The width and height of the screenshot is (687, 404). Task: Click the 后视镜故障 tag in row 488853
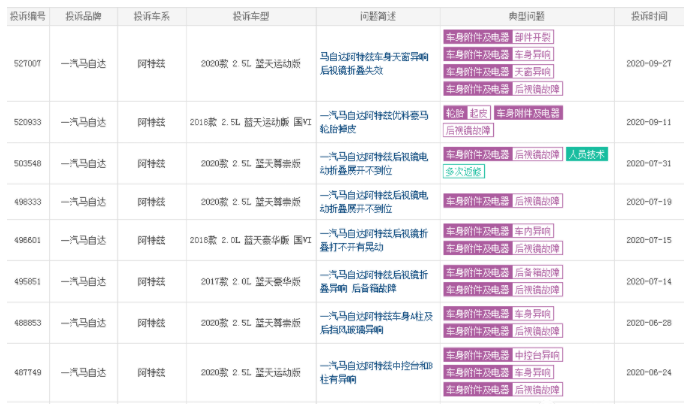537,331
